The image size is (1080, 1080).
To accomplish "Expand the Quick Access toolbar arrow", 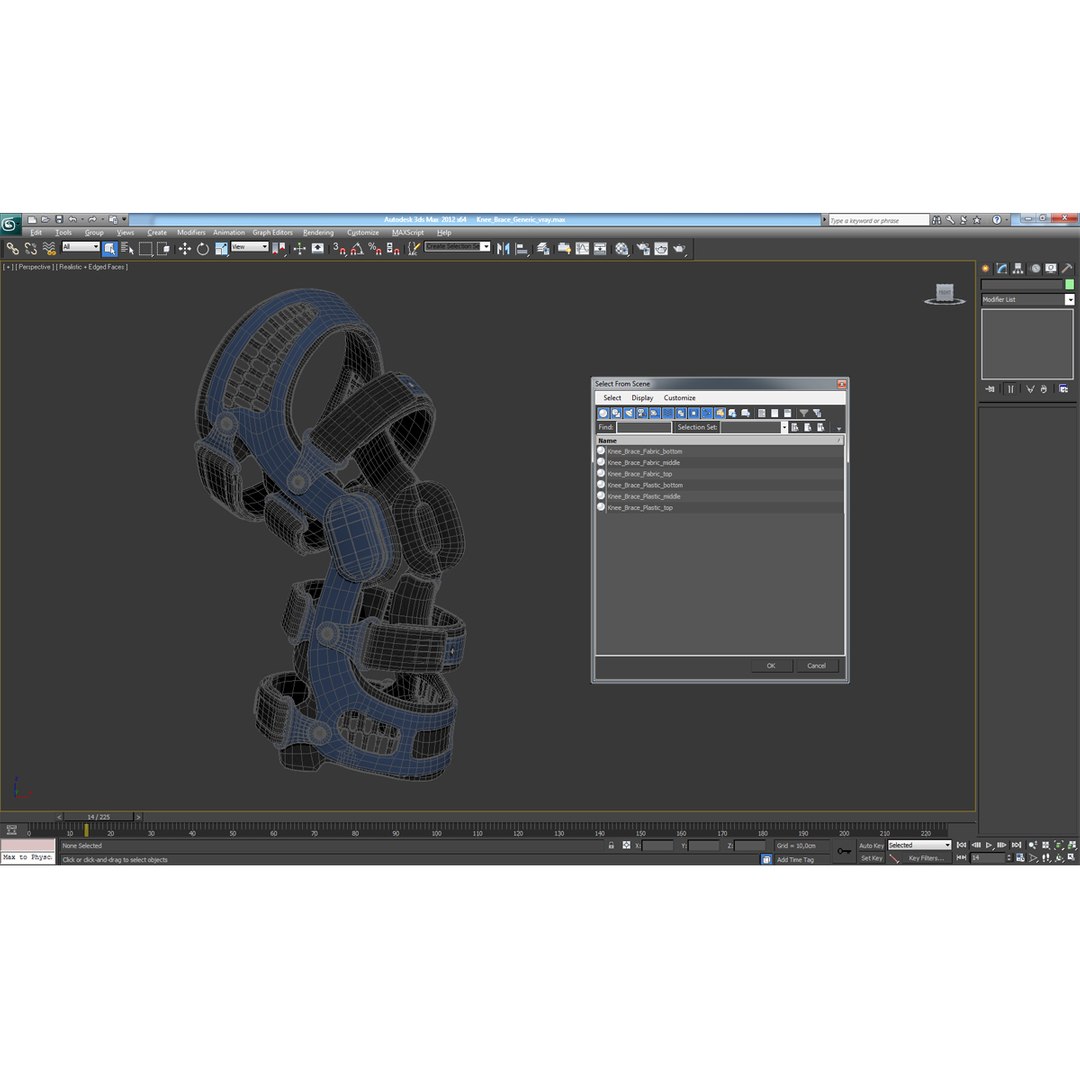I will [x=125, y=219].
